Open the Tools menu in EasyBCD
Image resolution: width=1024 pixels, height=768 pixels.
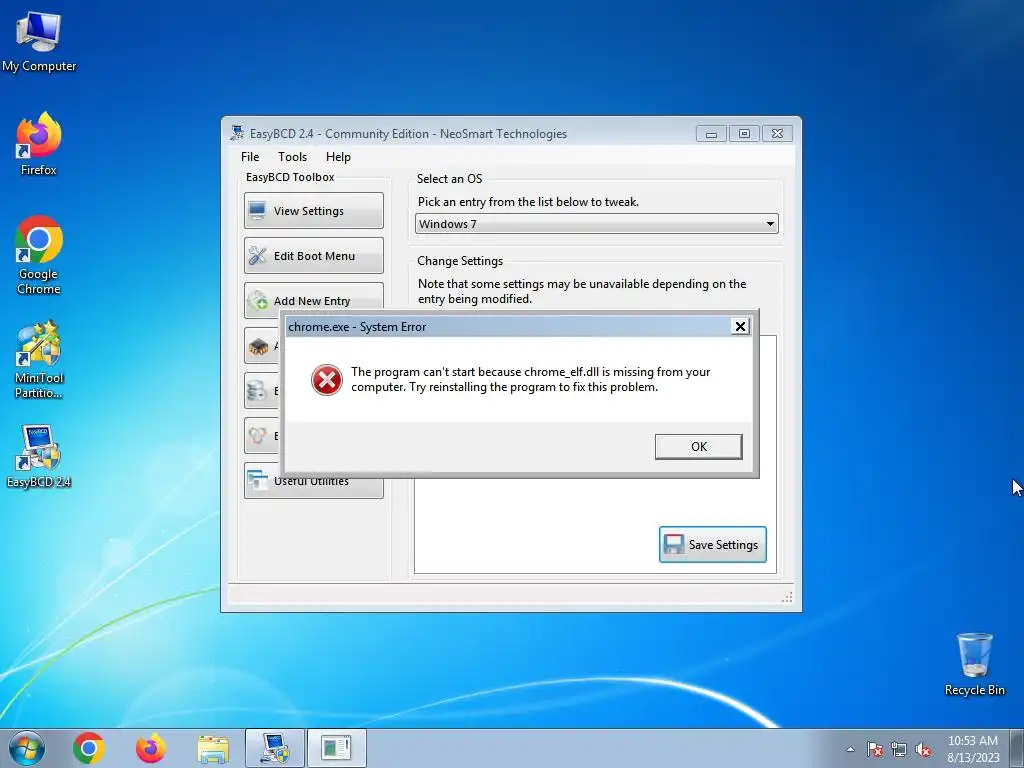293,157
